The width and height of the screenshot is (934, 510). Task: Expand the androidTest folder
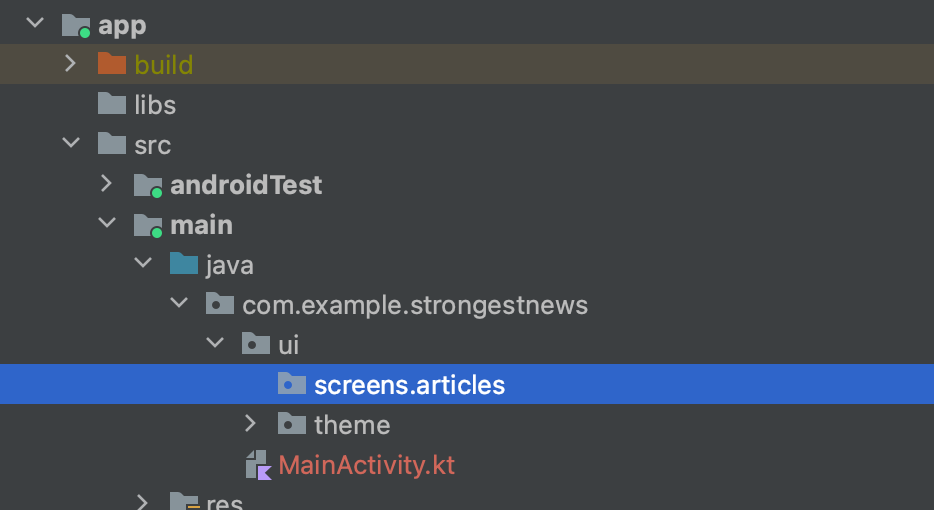click(106, 183)
